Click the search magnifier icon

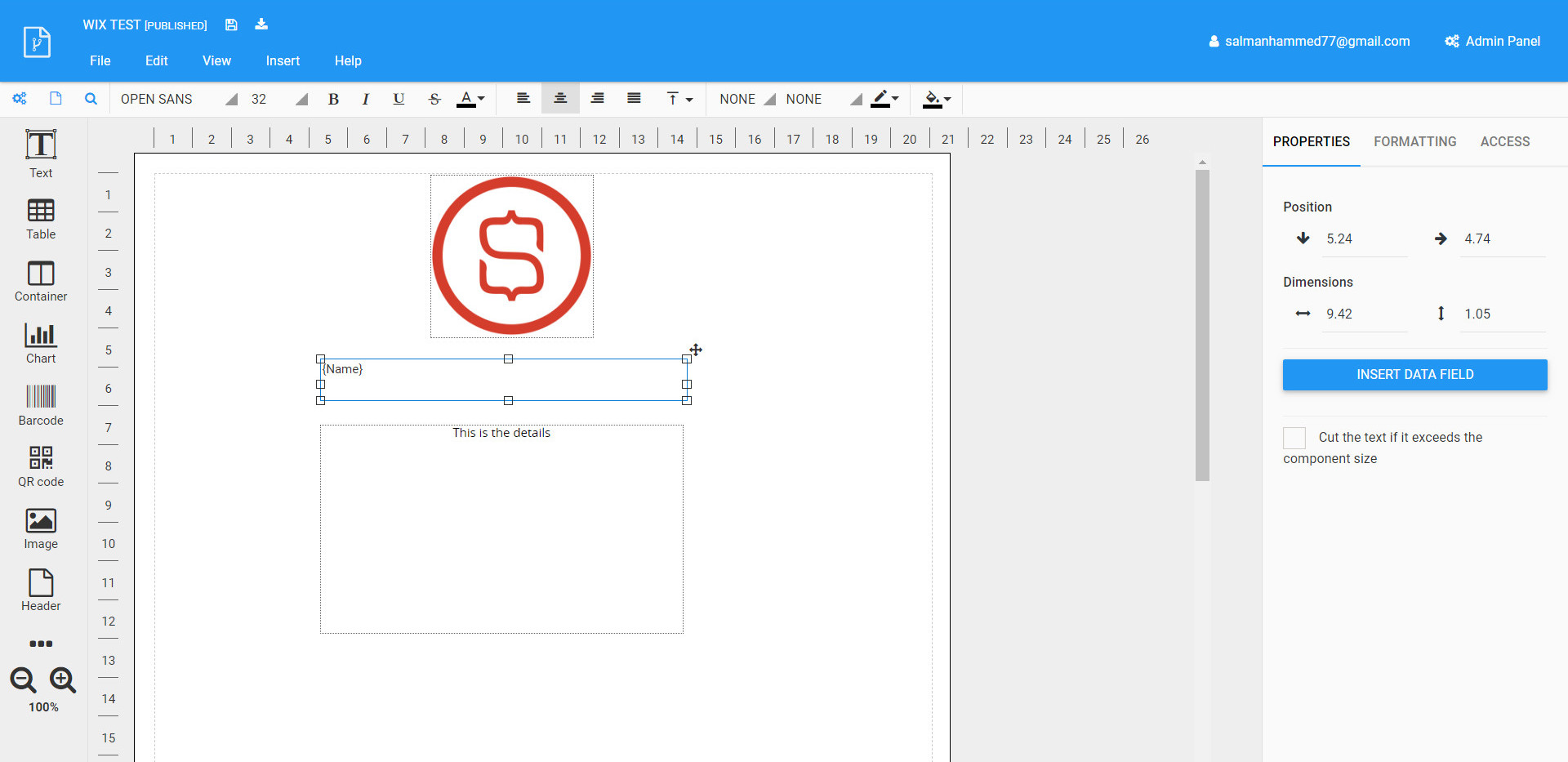tap(91, 99)
